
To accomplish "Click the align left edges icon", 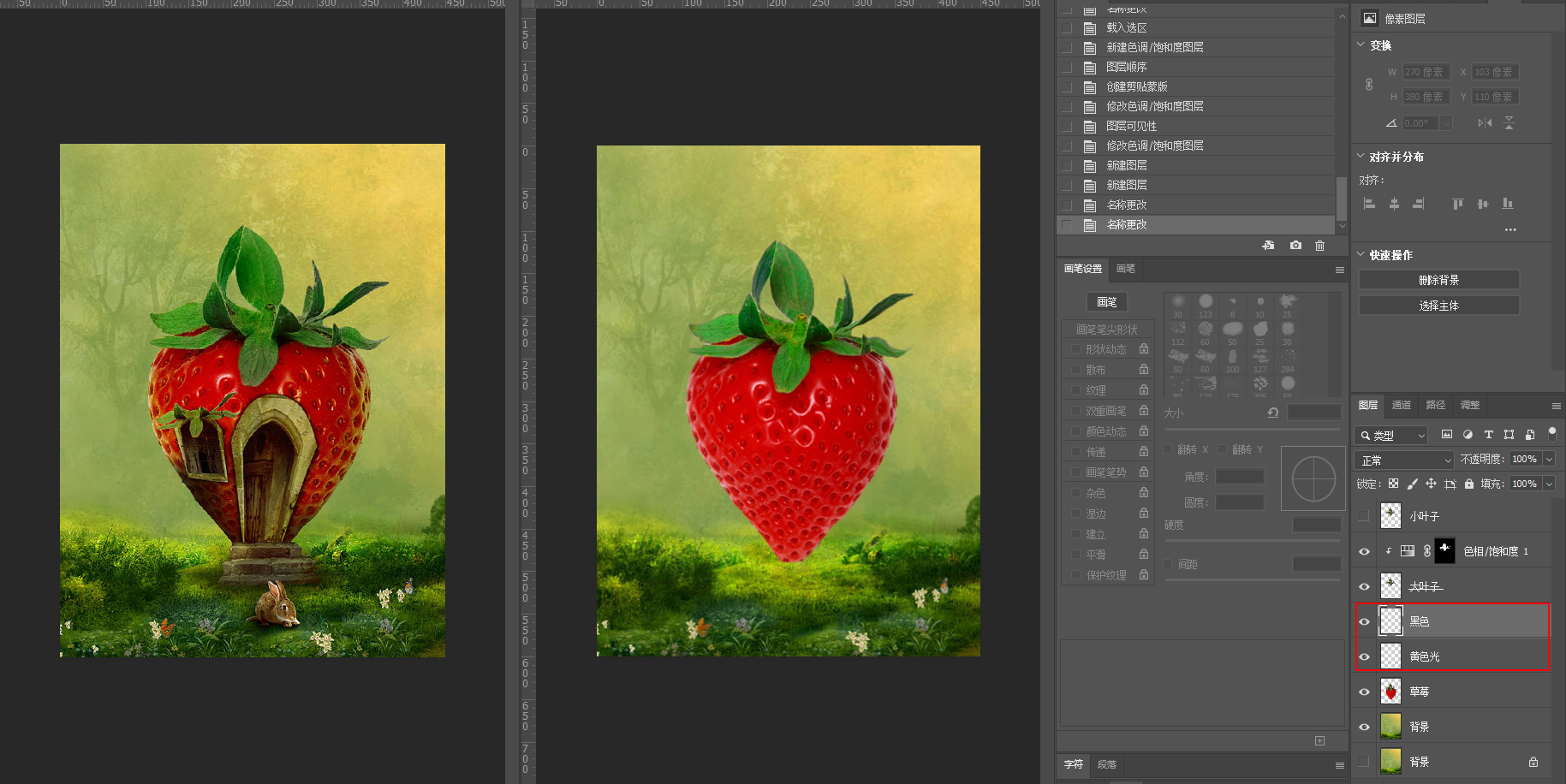I will [1369, 204].
